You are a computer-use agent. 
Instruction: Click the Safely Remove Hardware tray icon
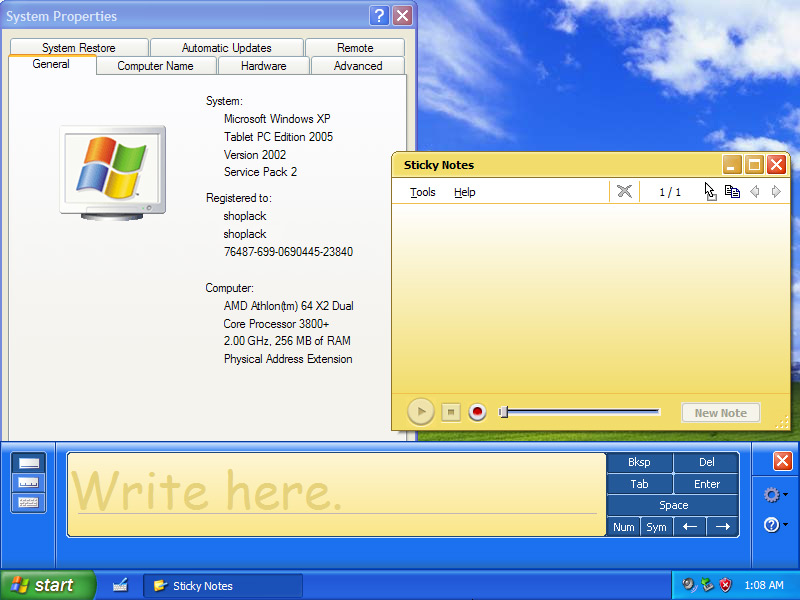[x=707, y=585]
